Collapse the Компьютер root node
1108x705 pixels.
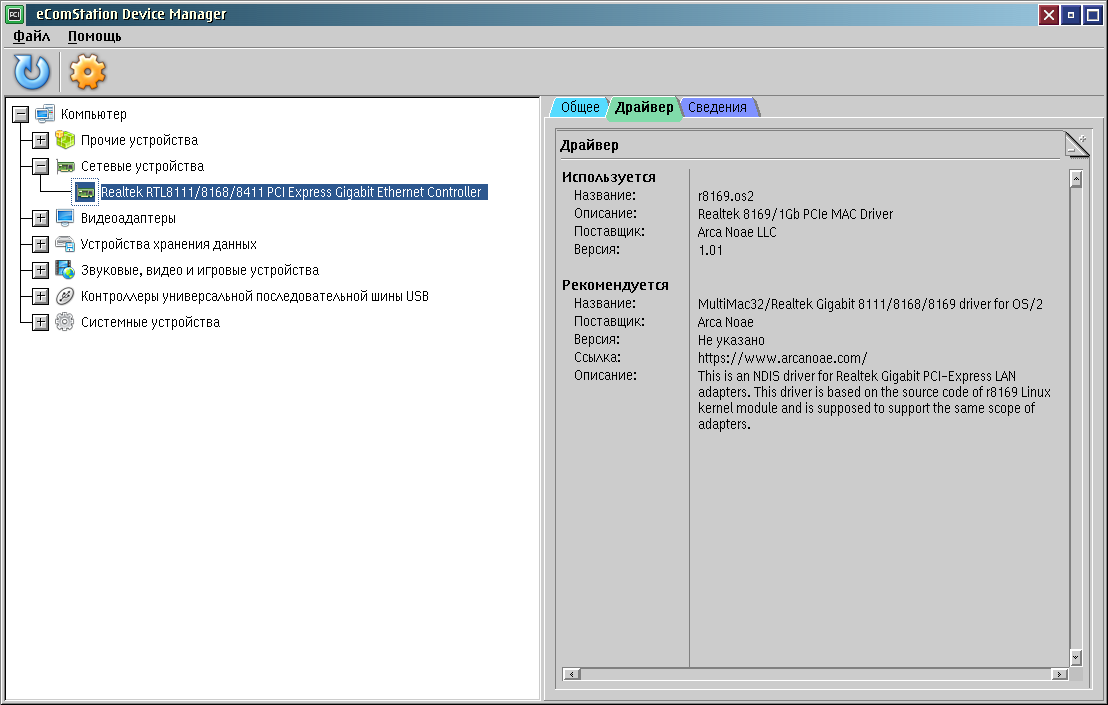pyautogui.click(x=20, y=114)
